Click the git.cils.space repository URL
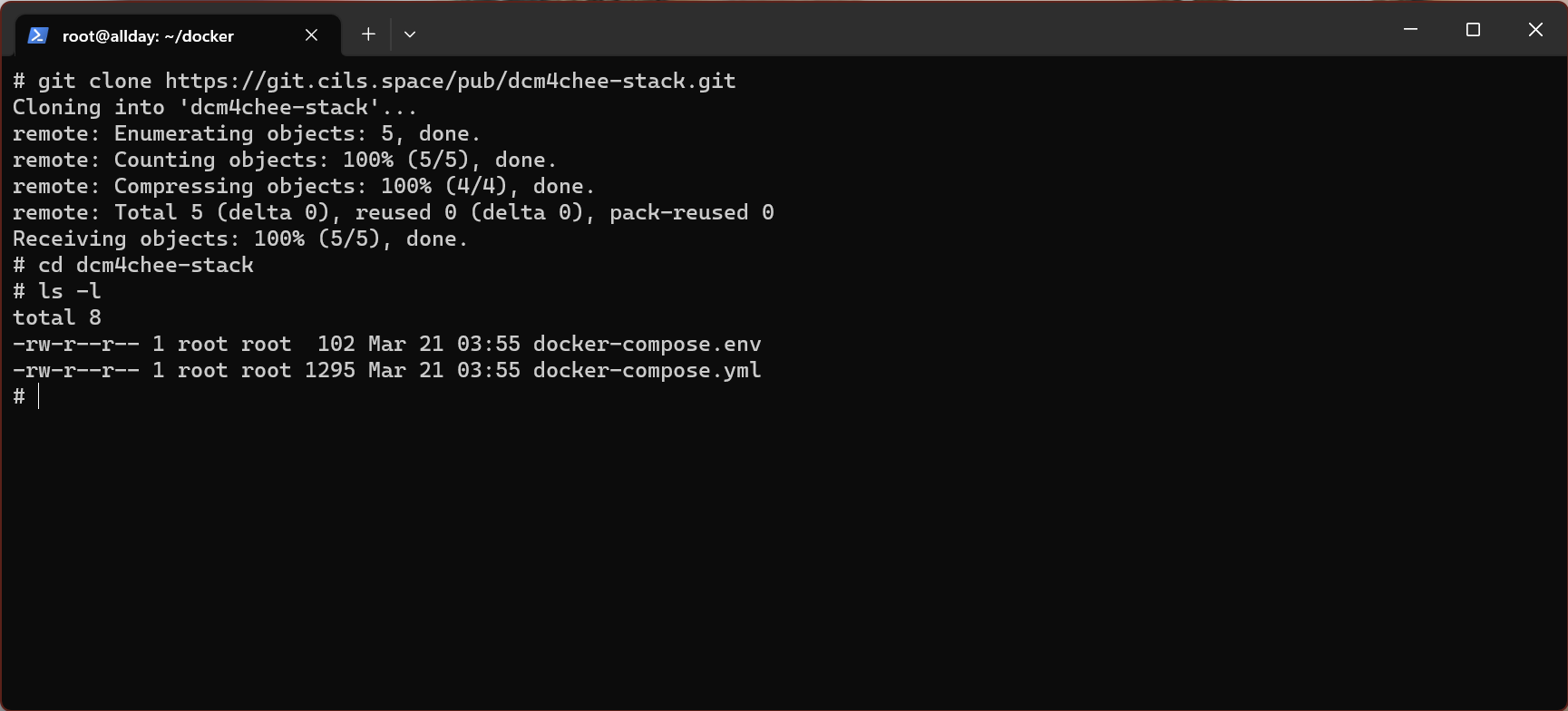This screenshot has height=711, width=1568. (x=450, y=82)
